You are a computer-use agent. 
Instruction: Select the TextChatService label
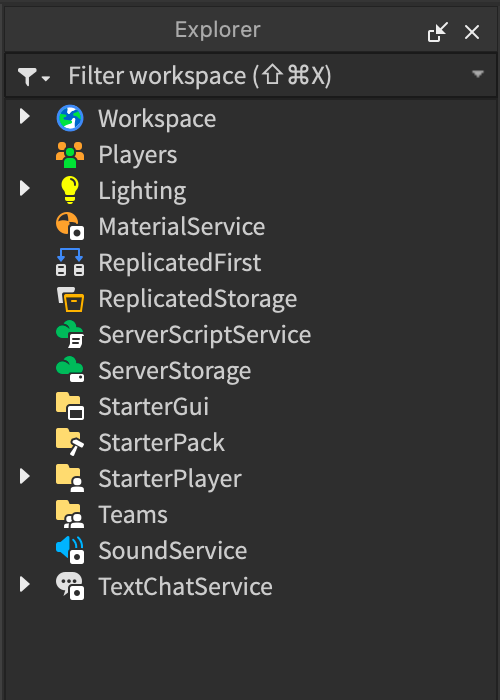185,587
